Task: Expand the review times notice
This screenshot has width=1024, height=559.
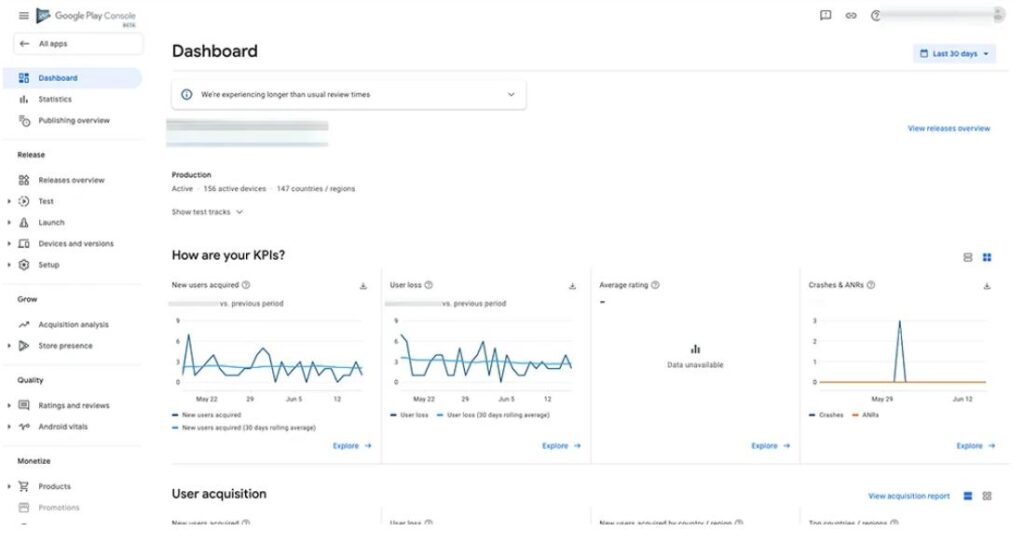Action: (x=511, y=95)
